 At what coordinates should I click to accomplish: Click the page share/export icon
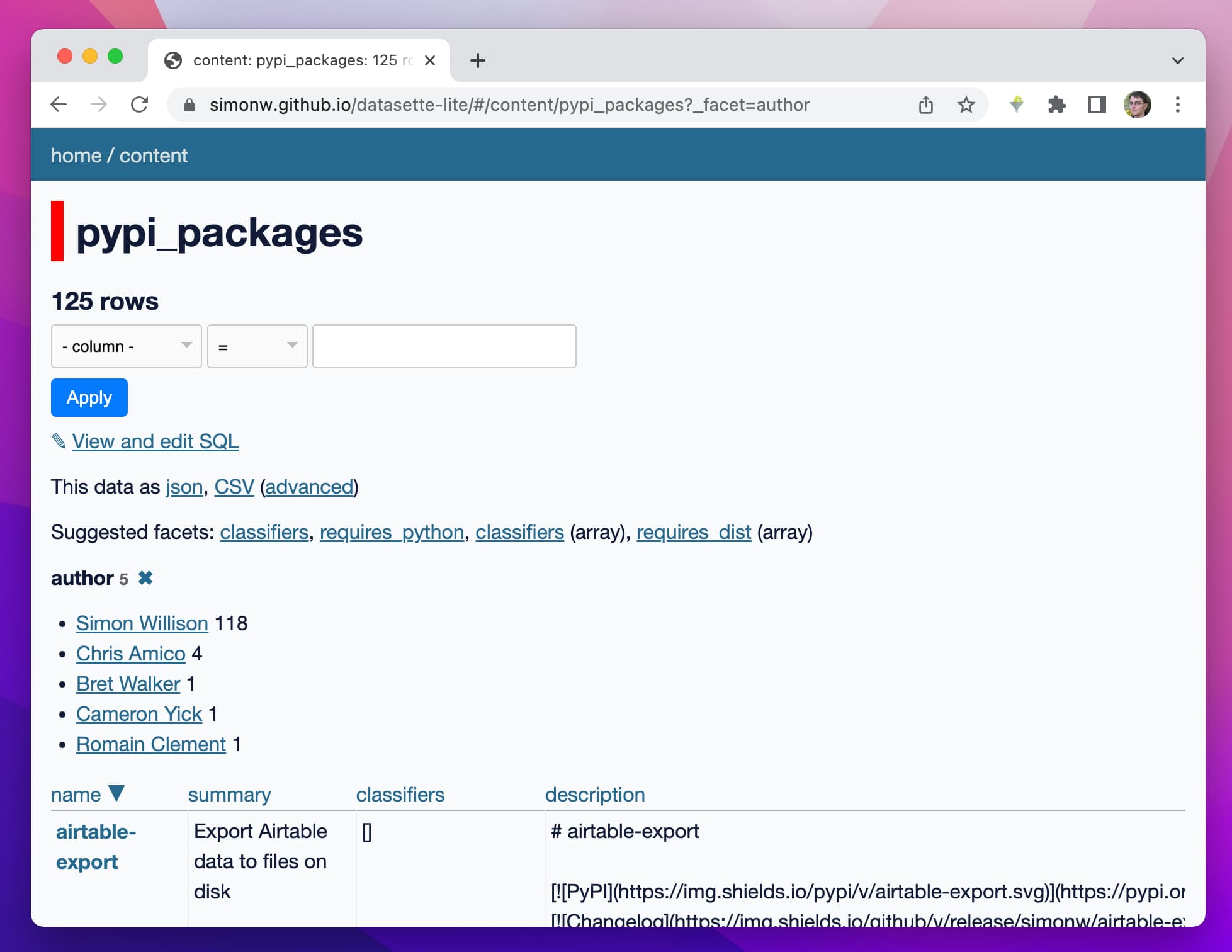click(x=927, y=105)
